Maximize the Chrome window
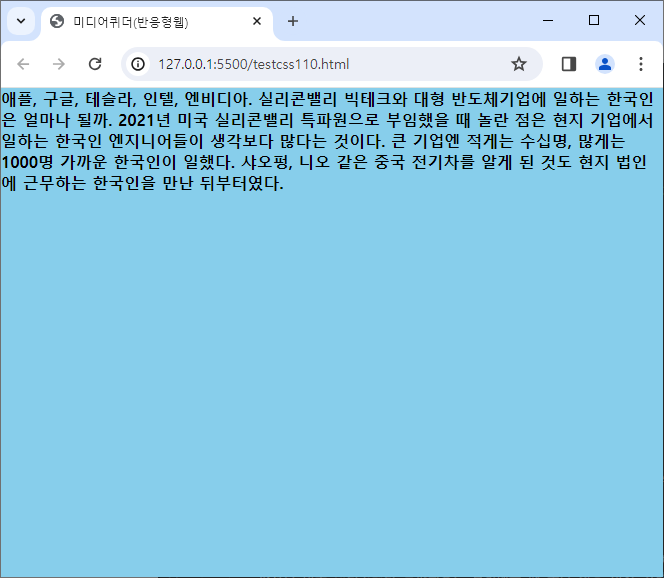Screen dimensions: 664x578 coord(594,20)
